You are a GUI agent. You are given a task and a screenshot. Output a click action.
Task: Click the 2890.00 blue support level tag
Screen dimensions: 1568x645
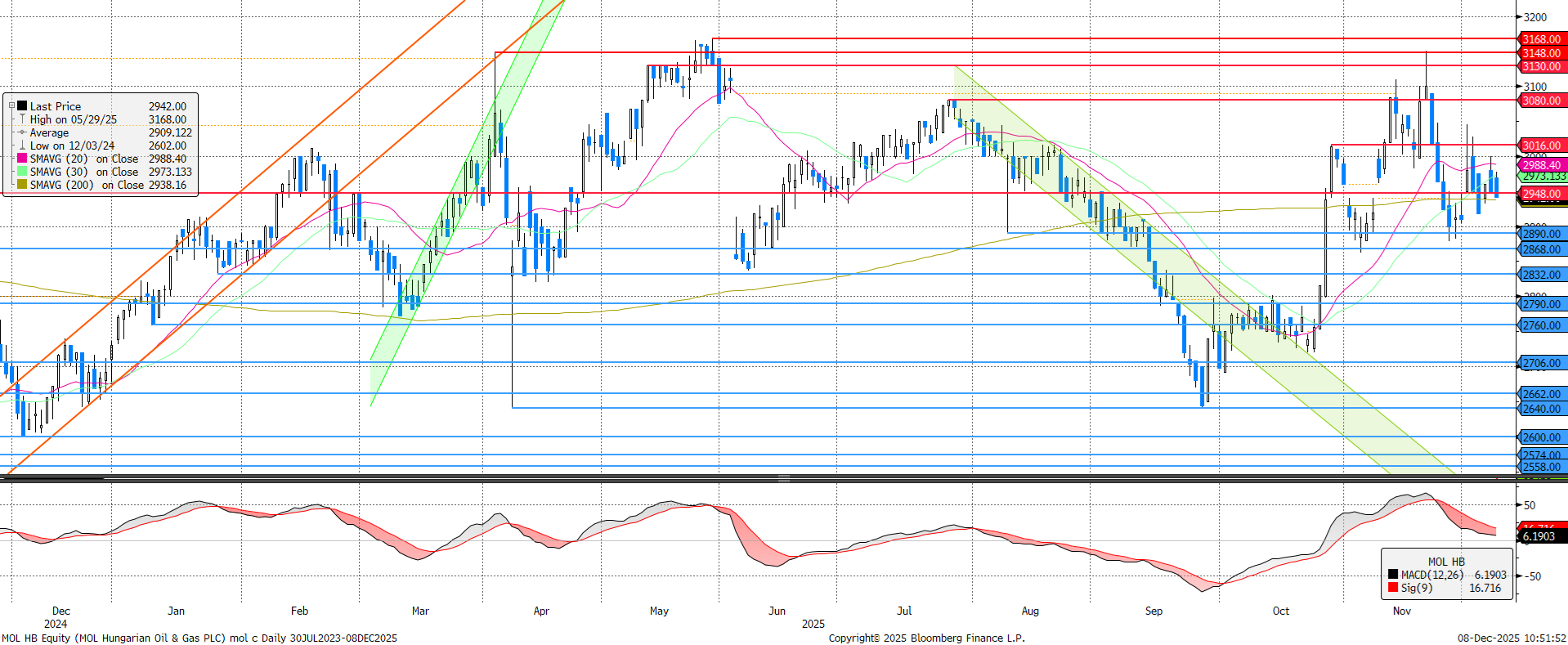(x=1541, y=234)
